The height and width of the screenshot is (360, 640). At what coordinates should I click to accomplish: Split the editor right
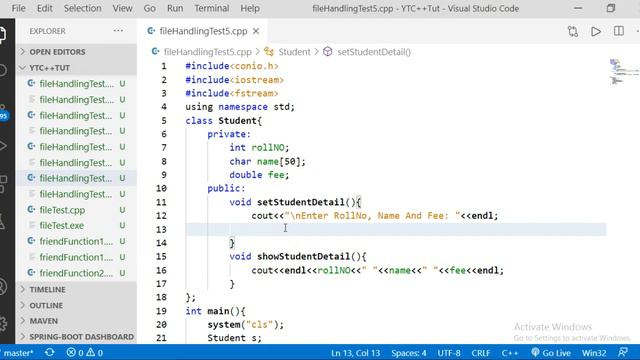click(x=619, y=31)
